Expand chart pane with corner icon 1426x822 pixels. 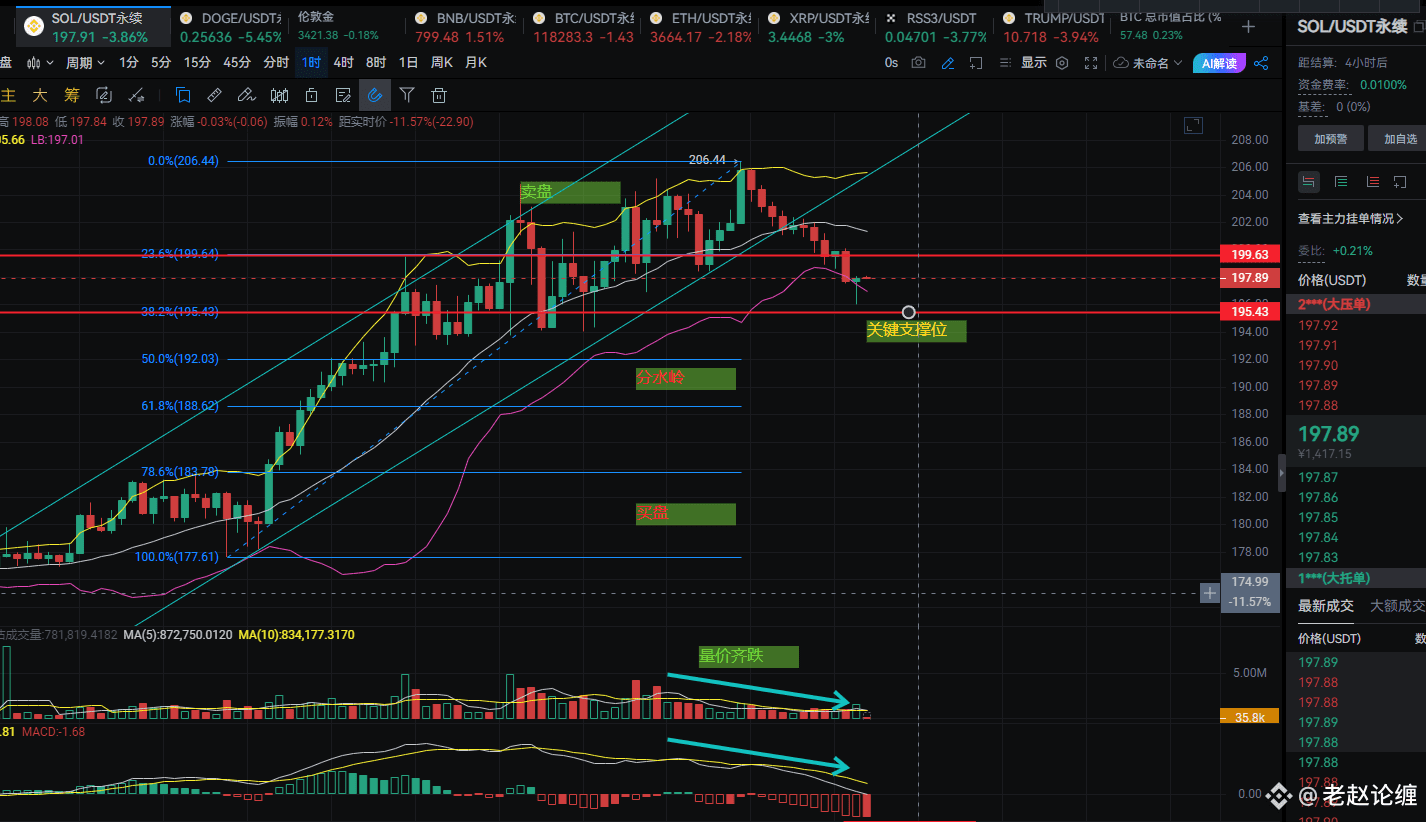point(1193,125)
